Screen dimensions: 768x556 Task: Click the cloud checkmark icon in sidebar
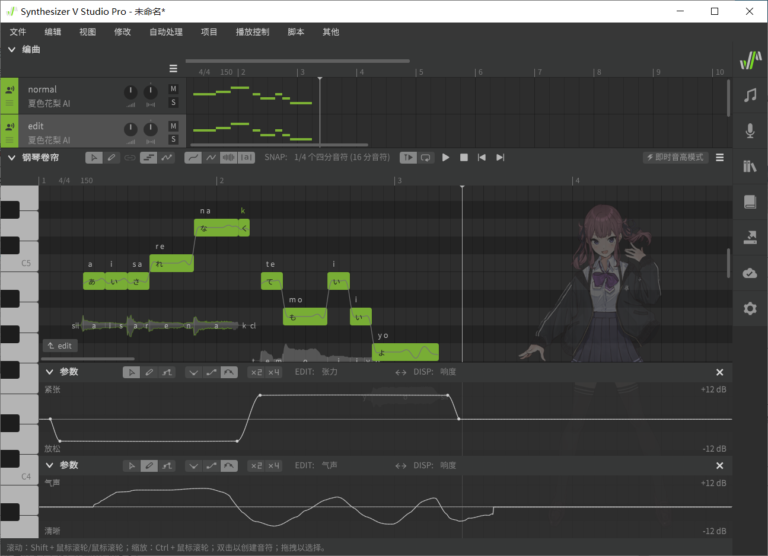[750, 272]
